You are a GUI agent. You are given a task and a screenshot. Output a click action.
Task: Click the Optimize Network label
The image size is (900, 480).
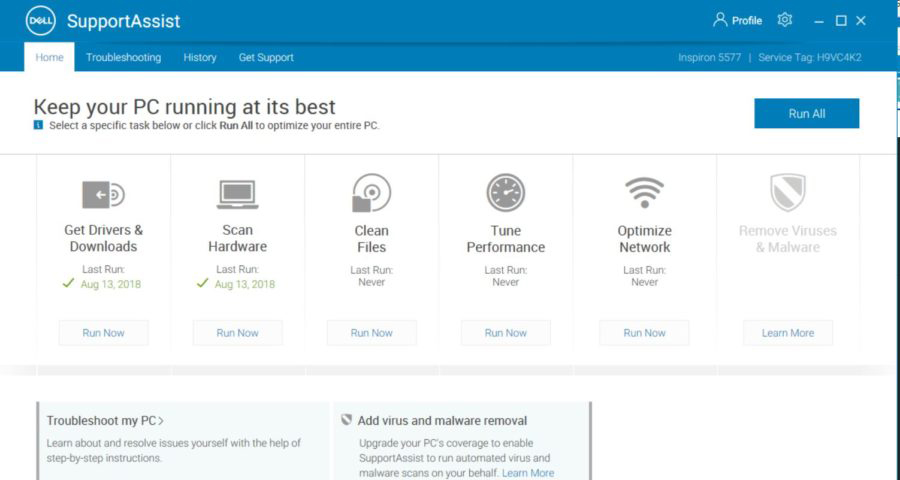click(645, 239)
